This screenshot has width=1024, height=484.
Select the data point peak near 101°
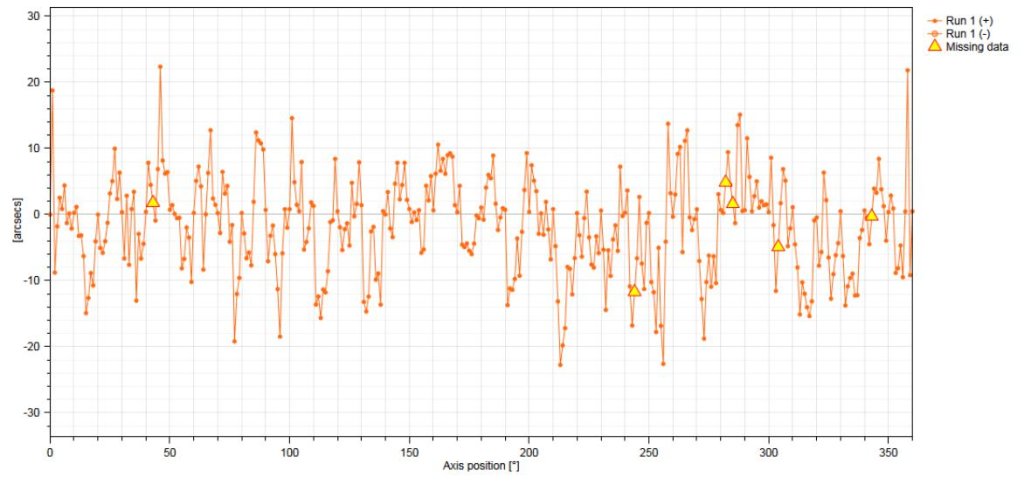click(292, 118)
